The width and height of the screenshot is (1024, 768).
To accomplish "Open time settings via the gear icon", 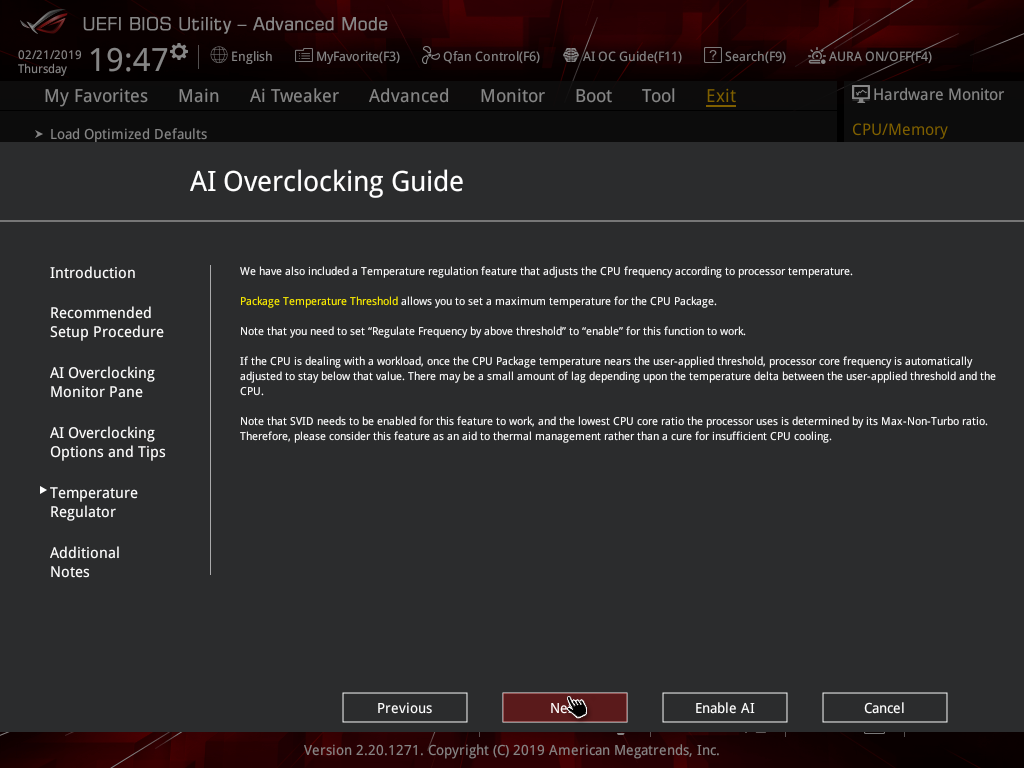I will click(179, 52).
